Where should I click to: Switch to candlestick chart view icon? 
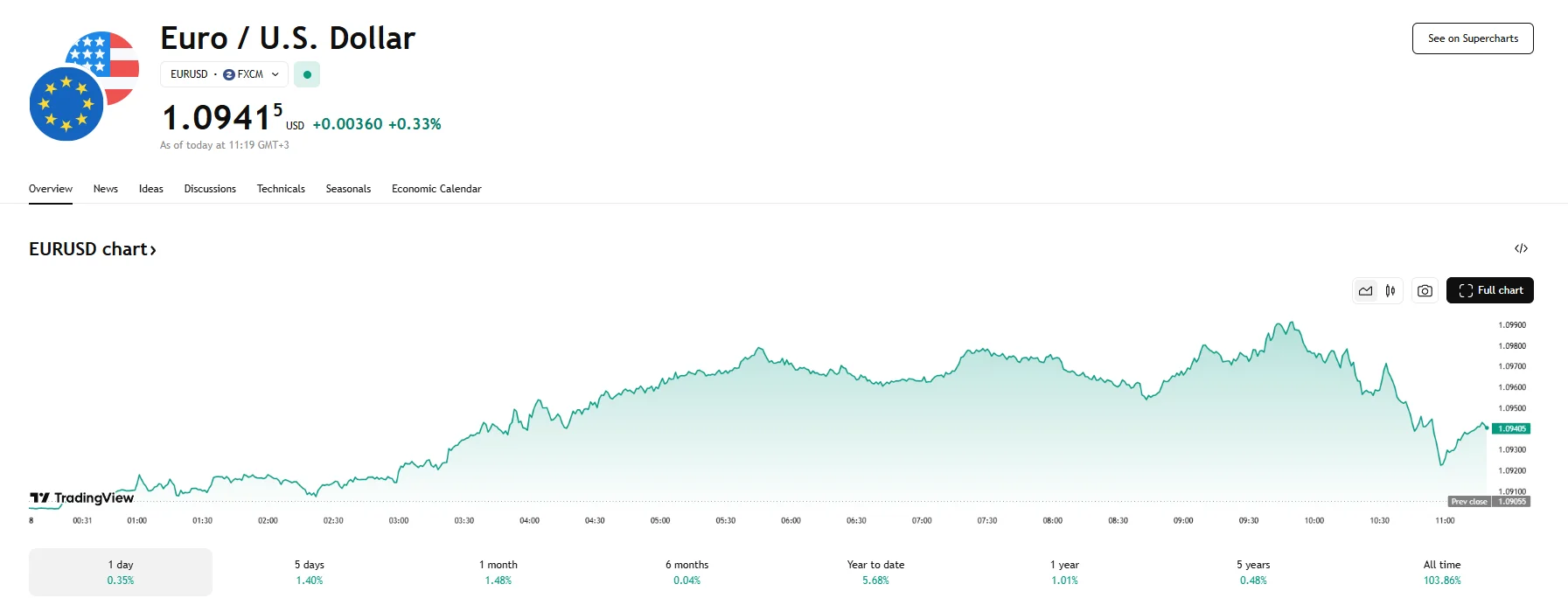(1390, 291)
